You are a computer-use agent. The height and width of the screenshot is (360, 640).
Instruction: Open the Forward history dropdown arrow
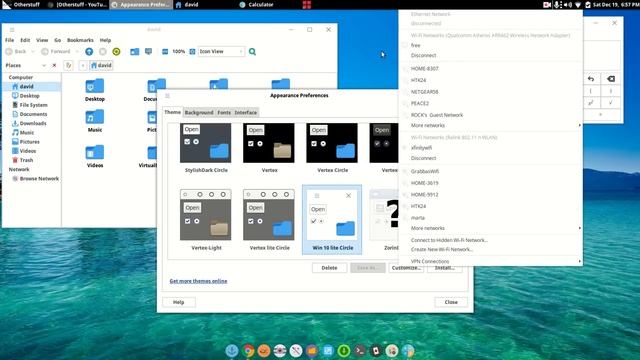pos(77,51)
